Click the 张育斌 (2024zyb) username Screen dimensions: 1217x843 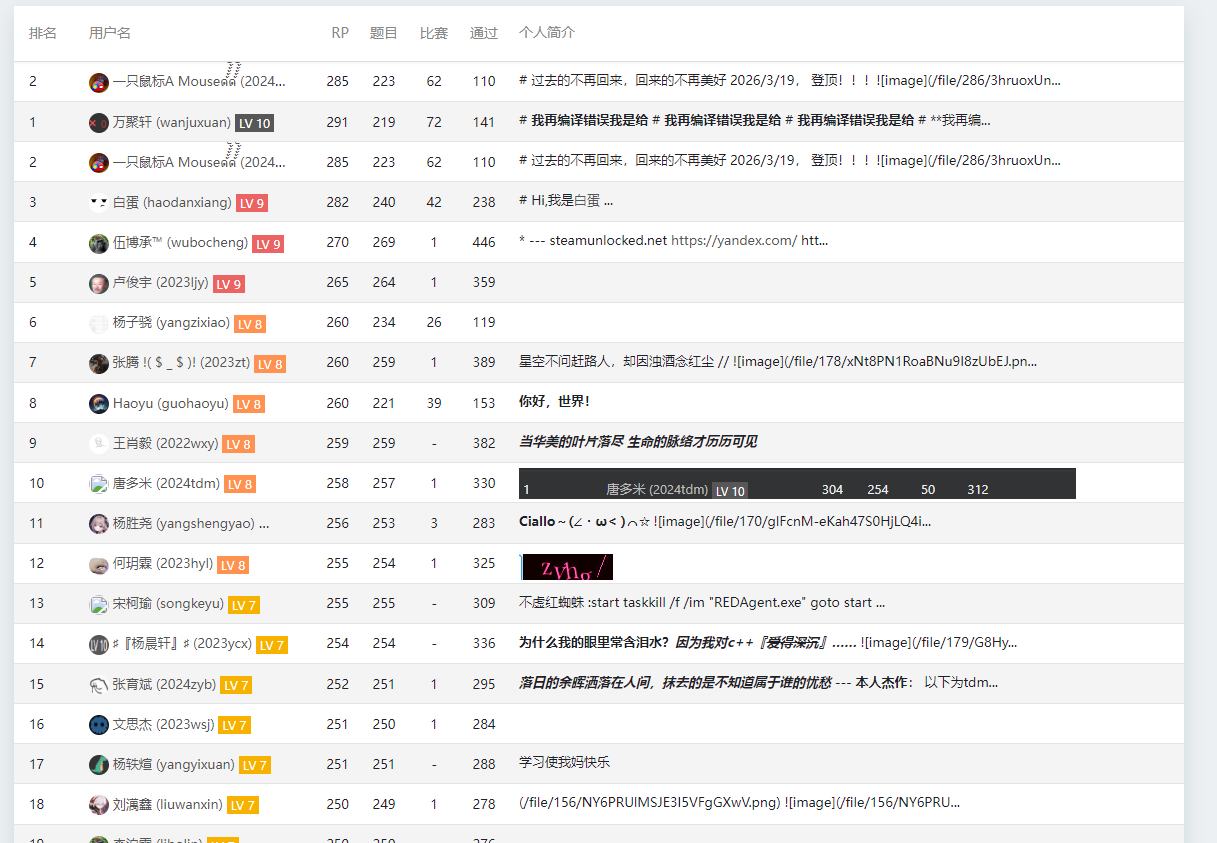tap(164, 683)
